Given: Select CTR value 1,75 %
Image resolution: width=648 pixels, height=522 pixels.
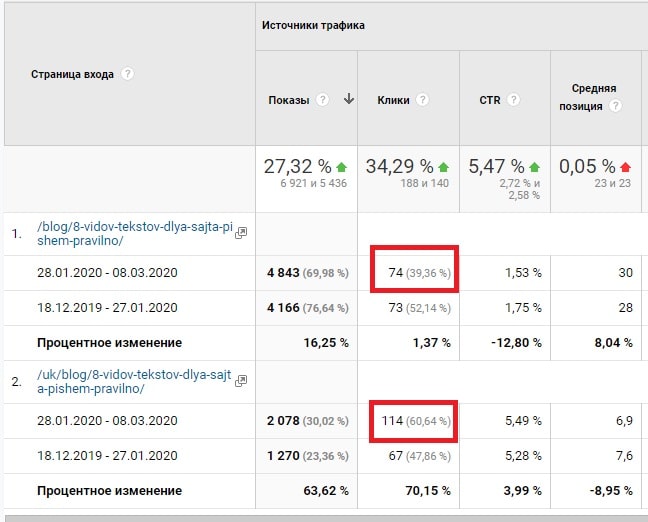Looking at the screenshot, I should (x=523, y=308).
